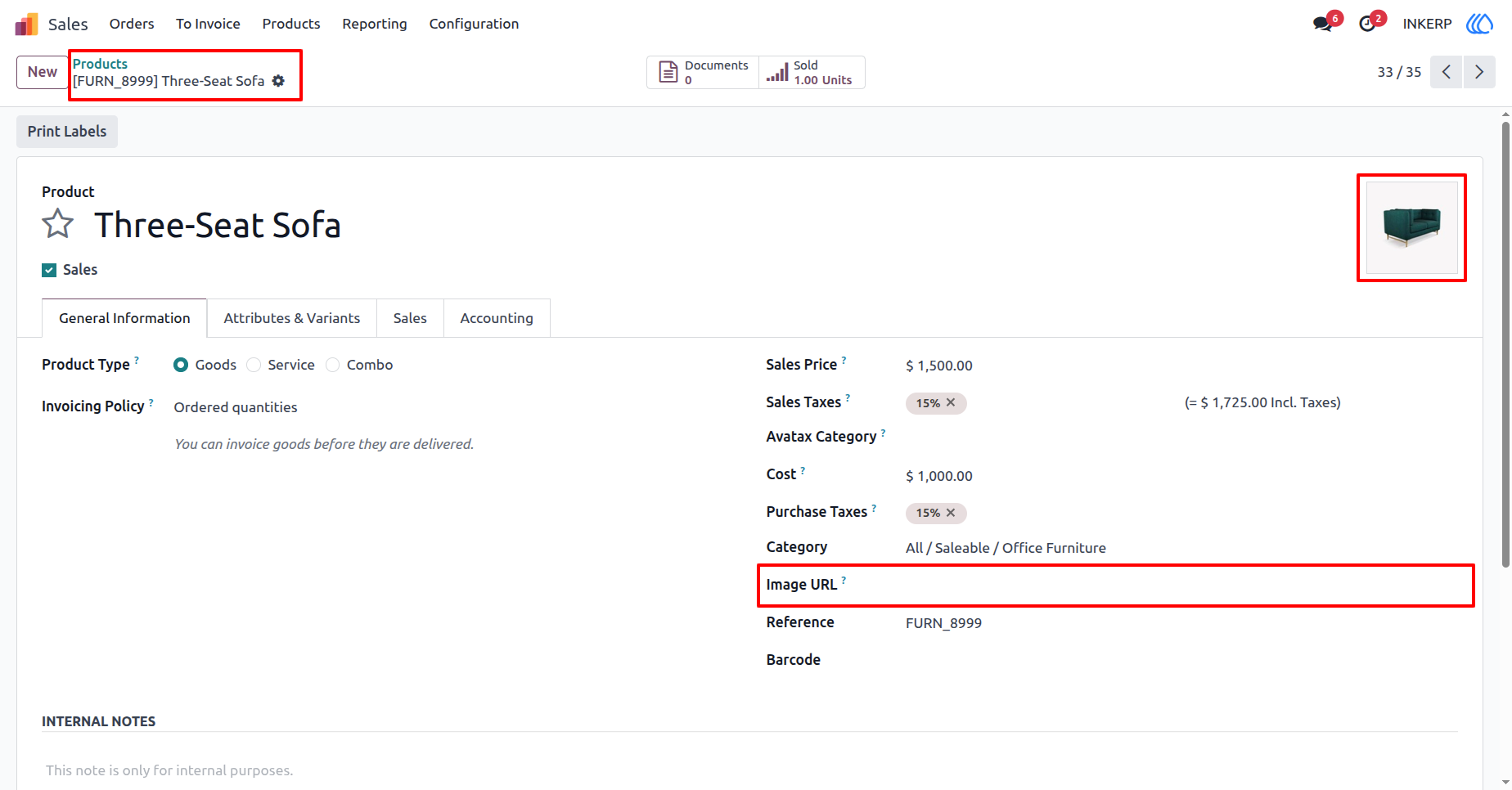Image resolution: width=1512 pixels, height=790 pixels.
Task: Click the Products breadcrumb link
Action: click(100, 64)
